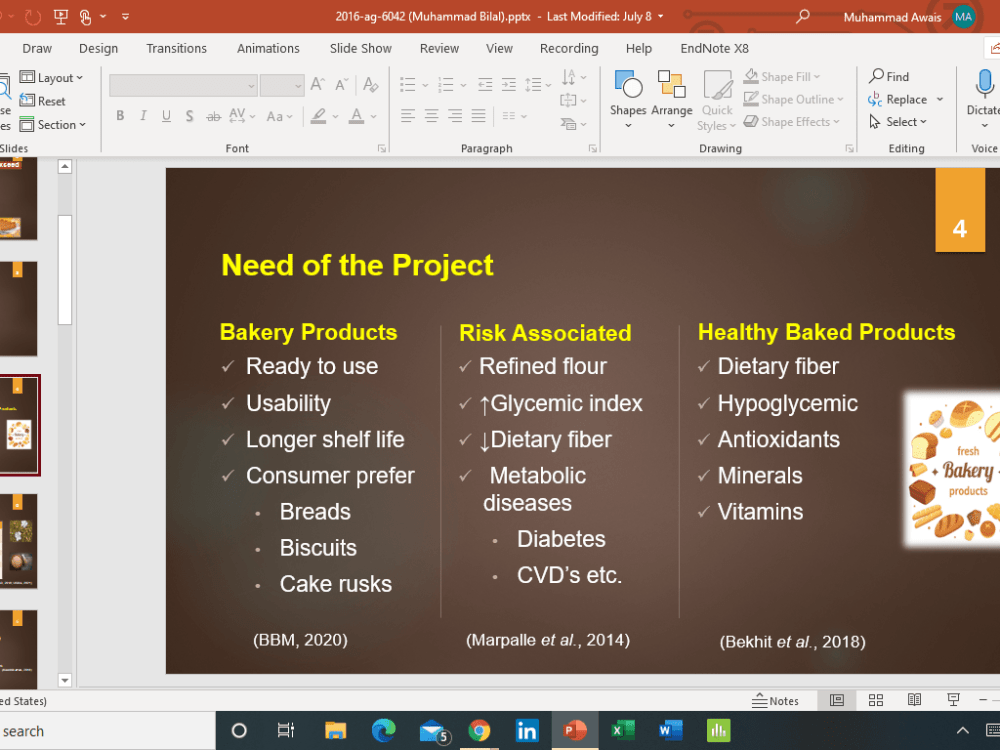Switch to Animations tab
This screenshot has width=1000, height=750.
click(268, 48)
